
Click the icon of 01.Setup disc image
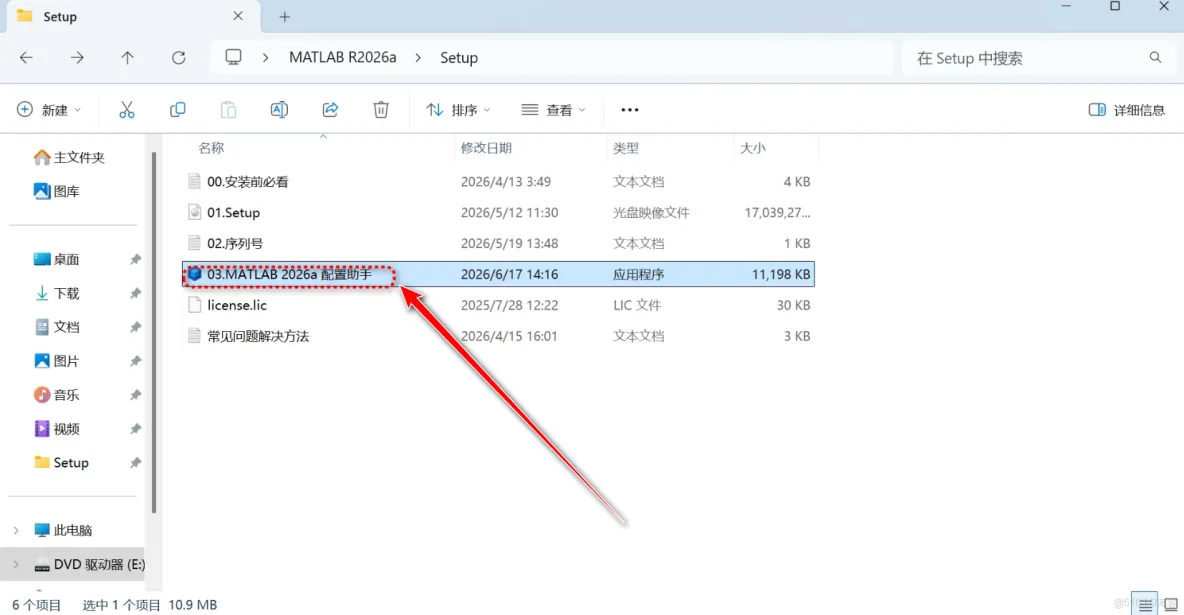194,212
